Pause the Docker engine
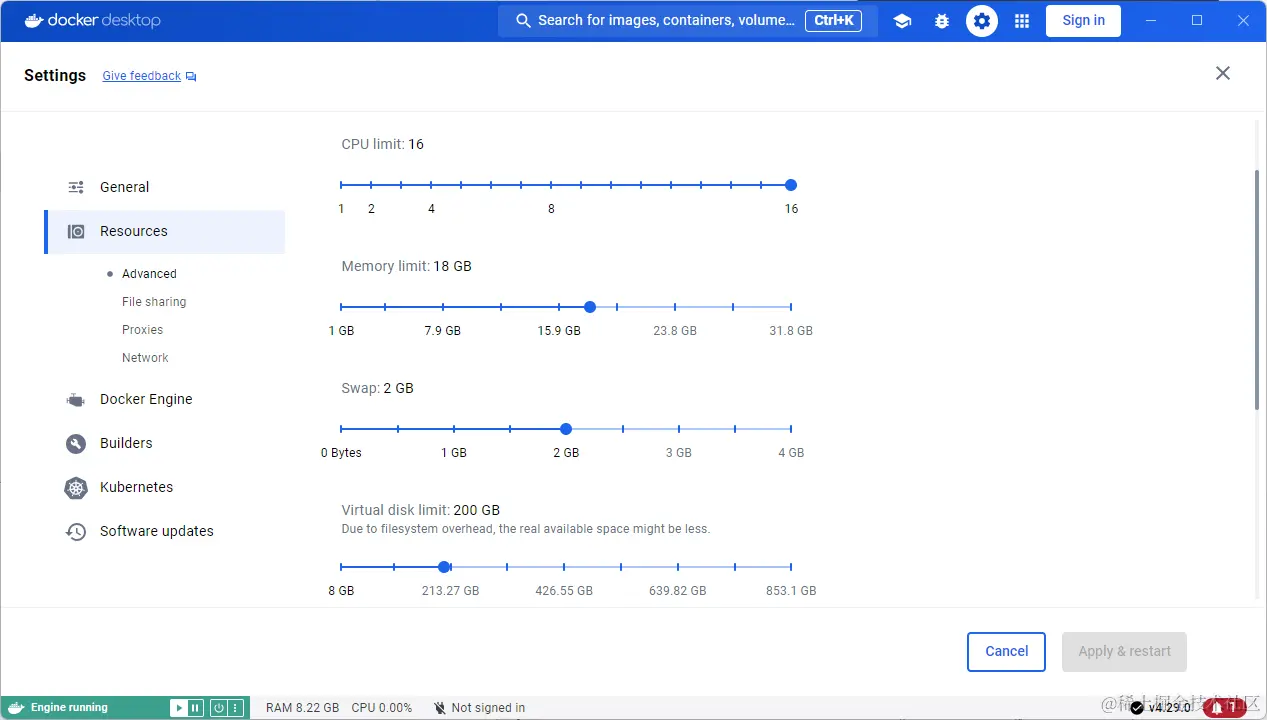This screenshot has width=1267, height=720. pyautogui.click(x=195, y=708)
